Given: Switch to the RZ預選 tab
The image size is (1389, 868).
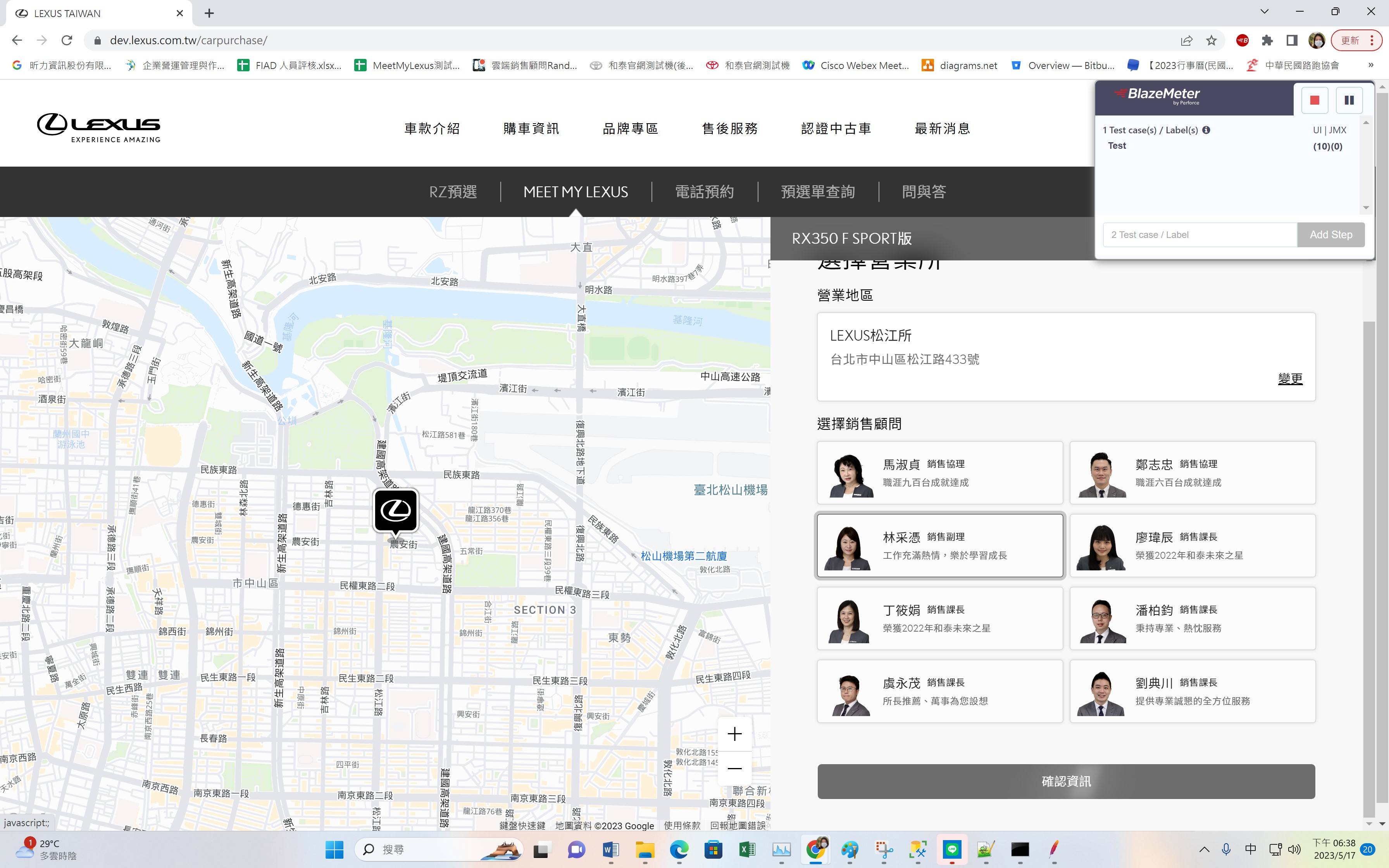Looking at the screenshot, I should click(x=453, y=192).
